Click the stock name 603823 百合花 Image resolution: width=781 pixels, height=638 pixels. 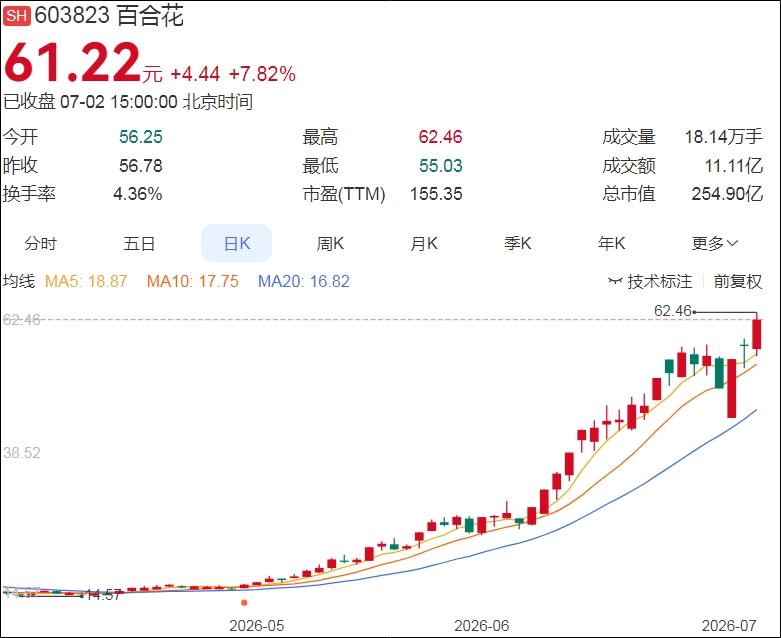109,15
